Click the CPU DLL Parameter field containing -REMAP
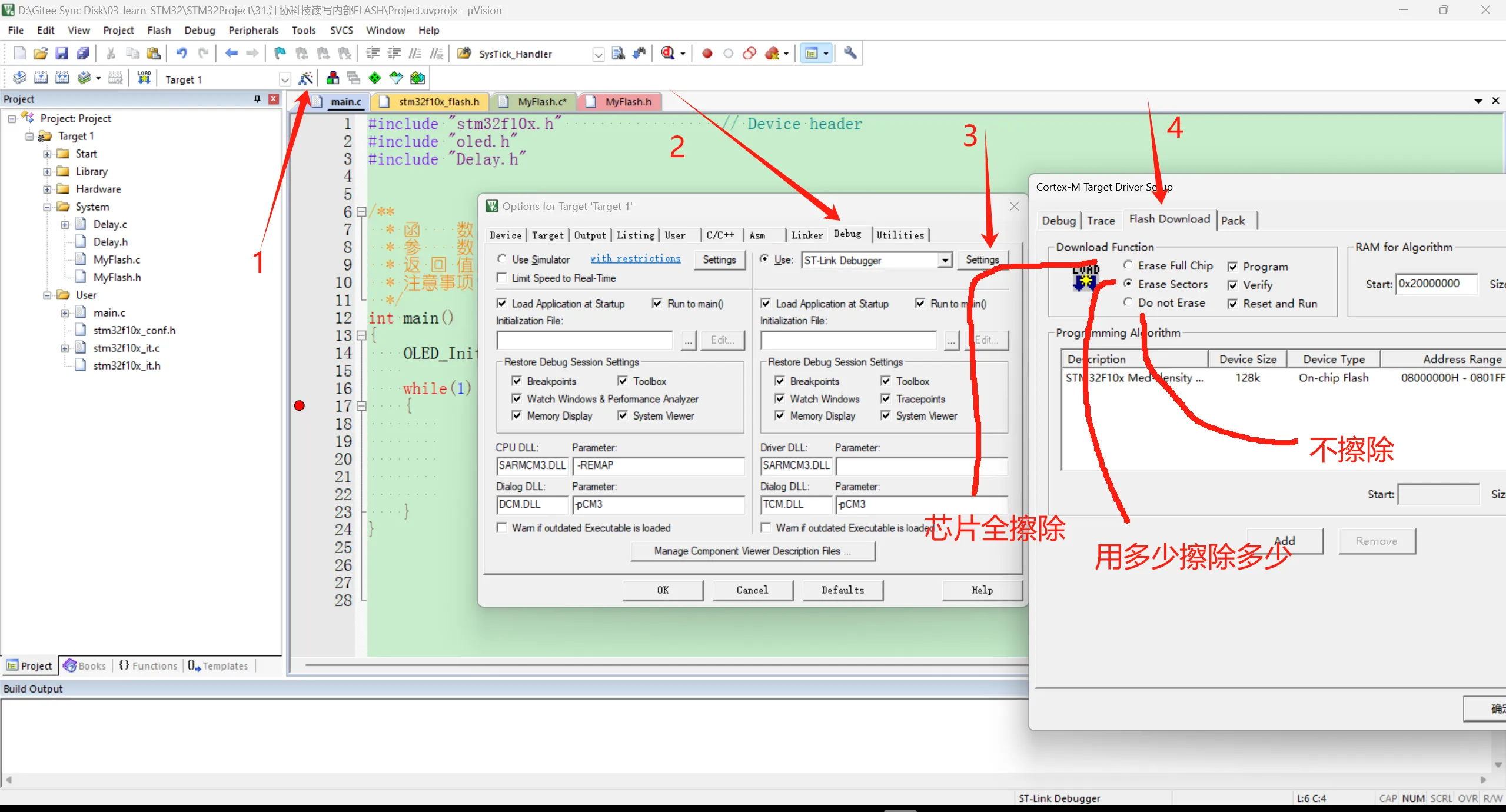 click(x=659, y=465)
